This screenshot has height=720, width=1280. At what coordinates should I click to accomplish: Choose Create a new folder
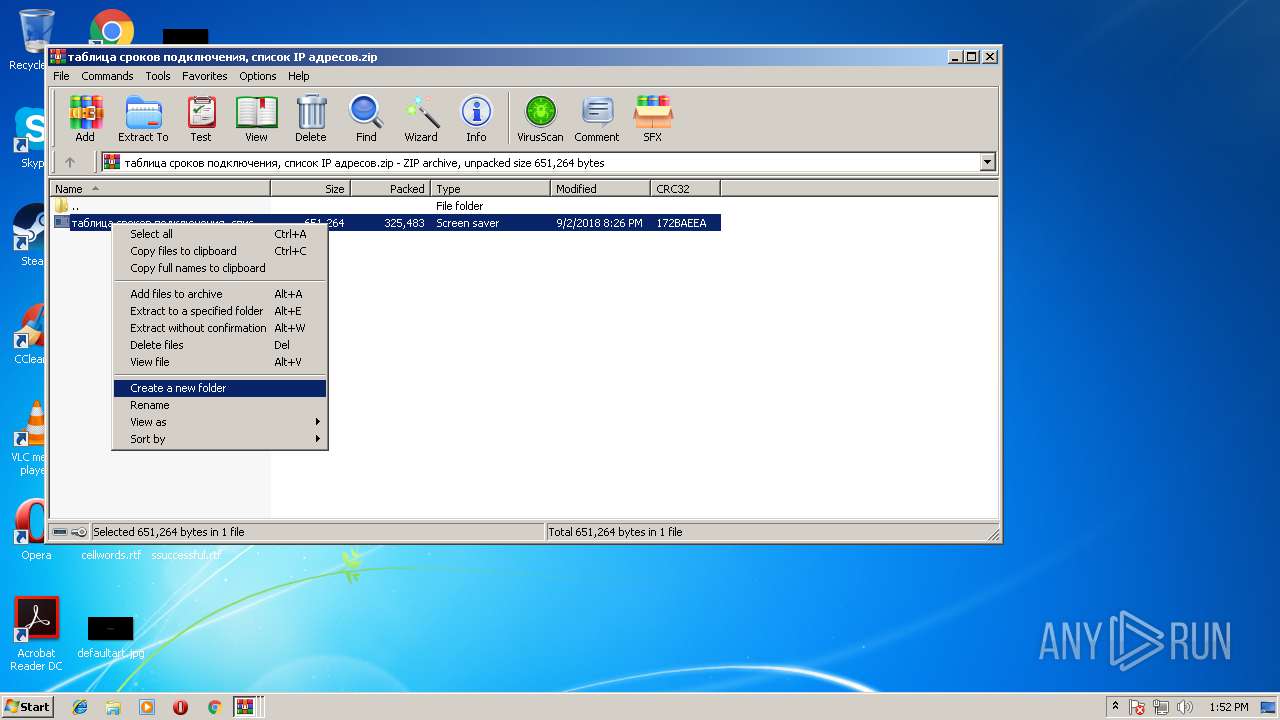coord(220,388)
